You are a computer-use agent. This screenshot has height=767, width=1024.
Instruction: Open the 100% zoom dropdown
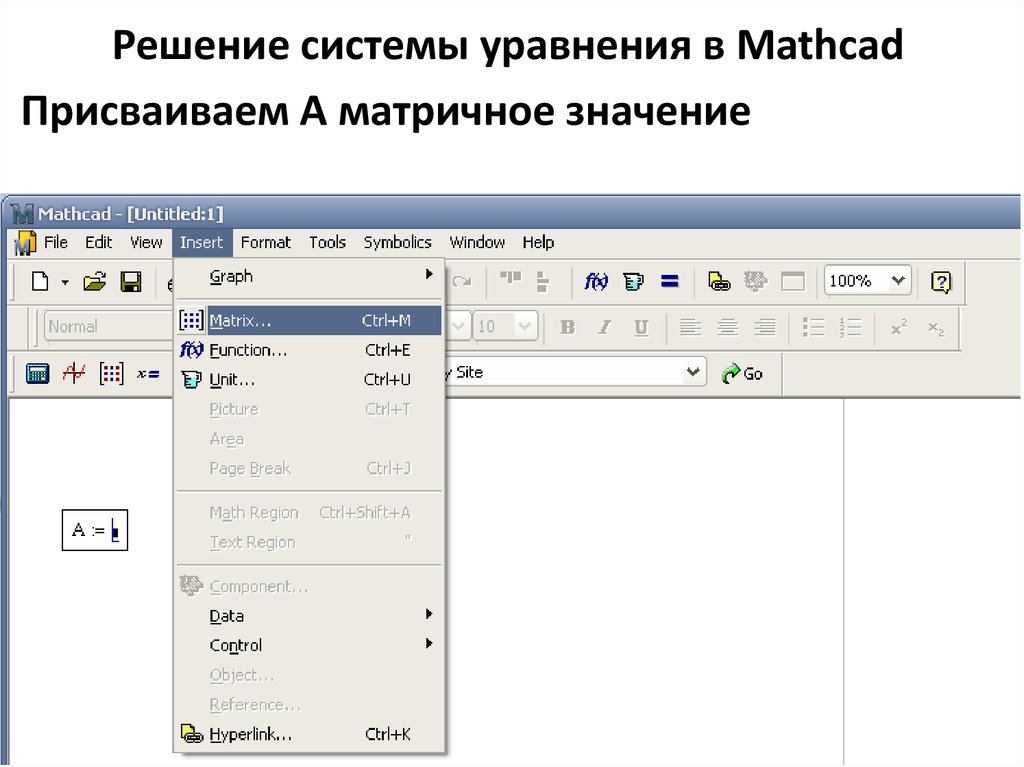[x=899, y=282]
